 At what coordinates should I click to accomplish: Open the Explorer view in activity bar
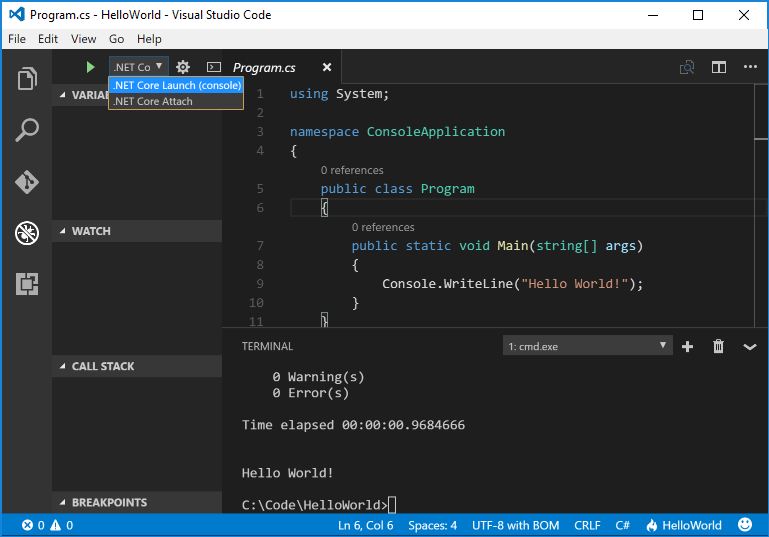click(x=27, y=78)
